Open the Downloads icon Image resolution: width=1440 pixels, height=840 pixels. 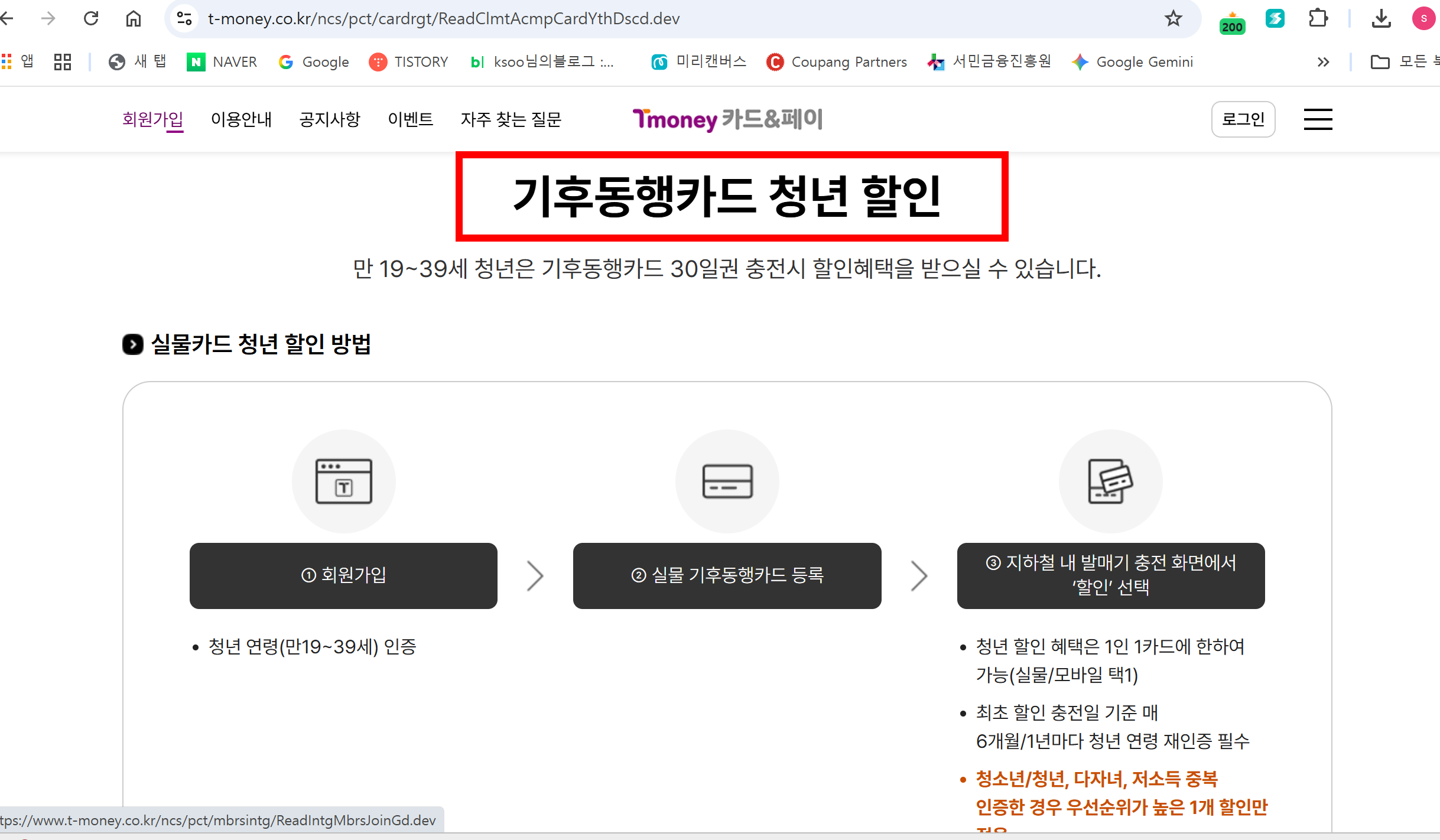pos(1382,18)
